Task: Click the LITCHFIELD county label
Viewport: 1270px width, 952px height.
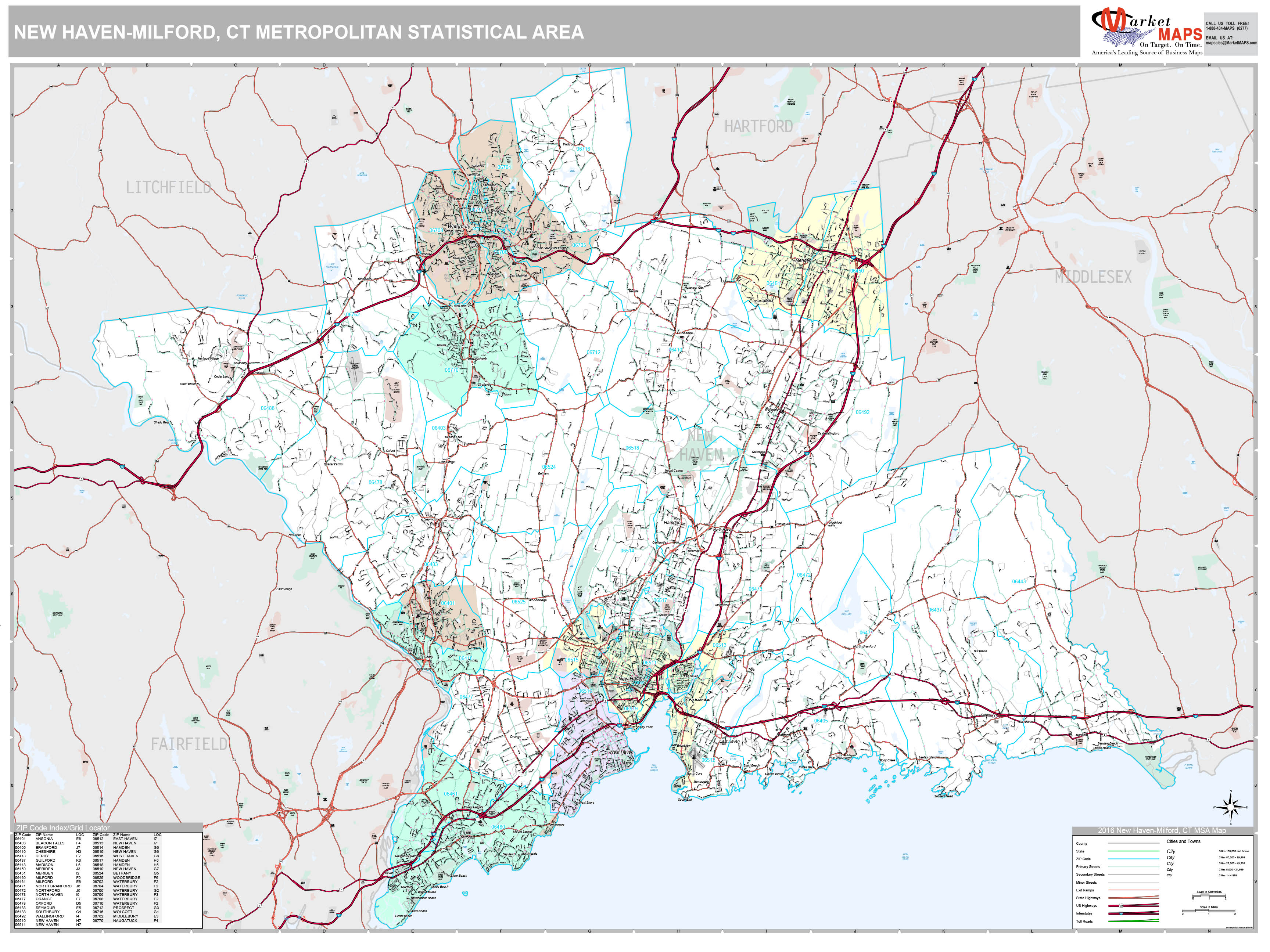Action: click(x=168, y=187)
